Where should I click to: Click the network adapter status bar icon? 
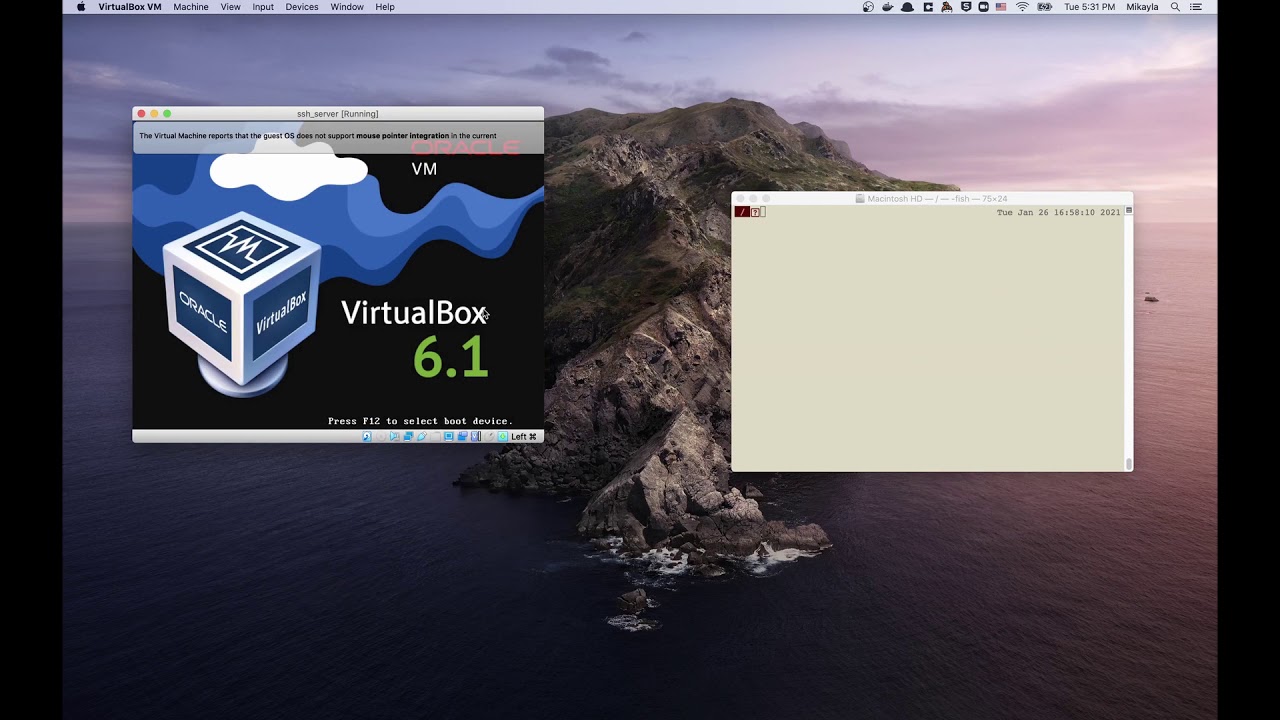[408, 436]
